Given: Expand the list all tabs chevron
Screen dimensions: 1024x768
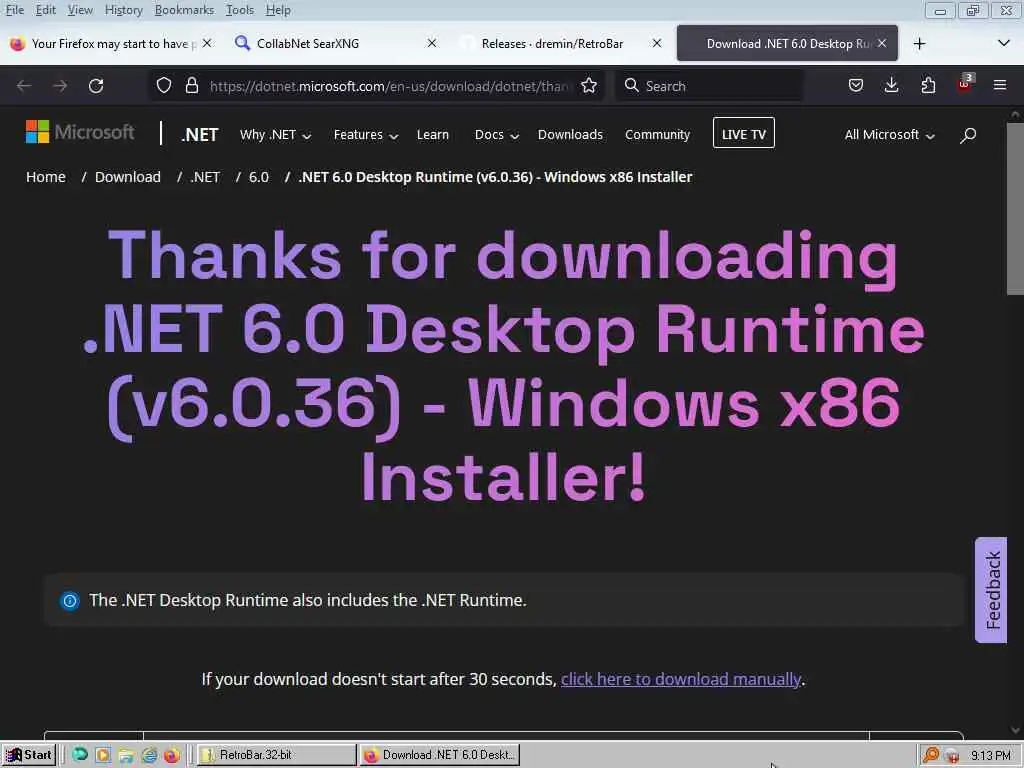Looking at the screenshot, I should tap(1004, 44).
